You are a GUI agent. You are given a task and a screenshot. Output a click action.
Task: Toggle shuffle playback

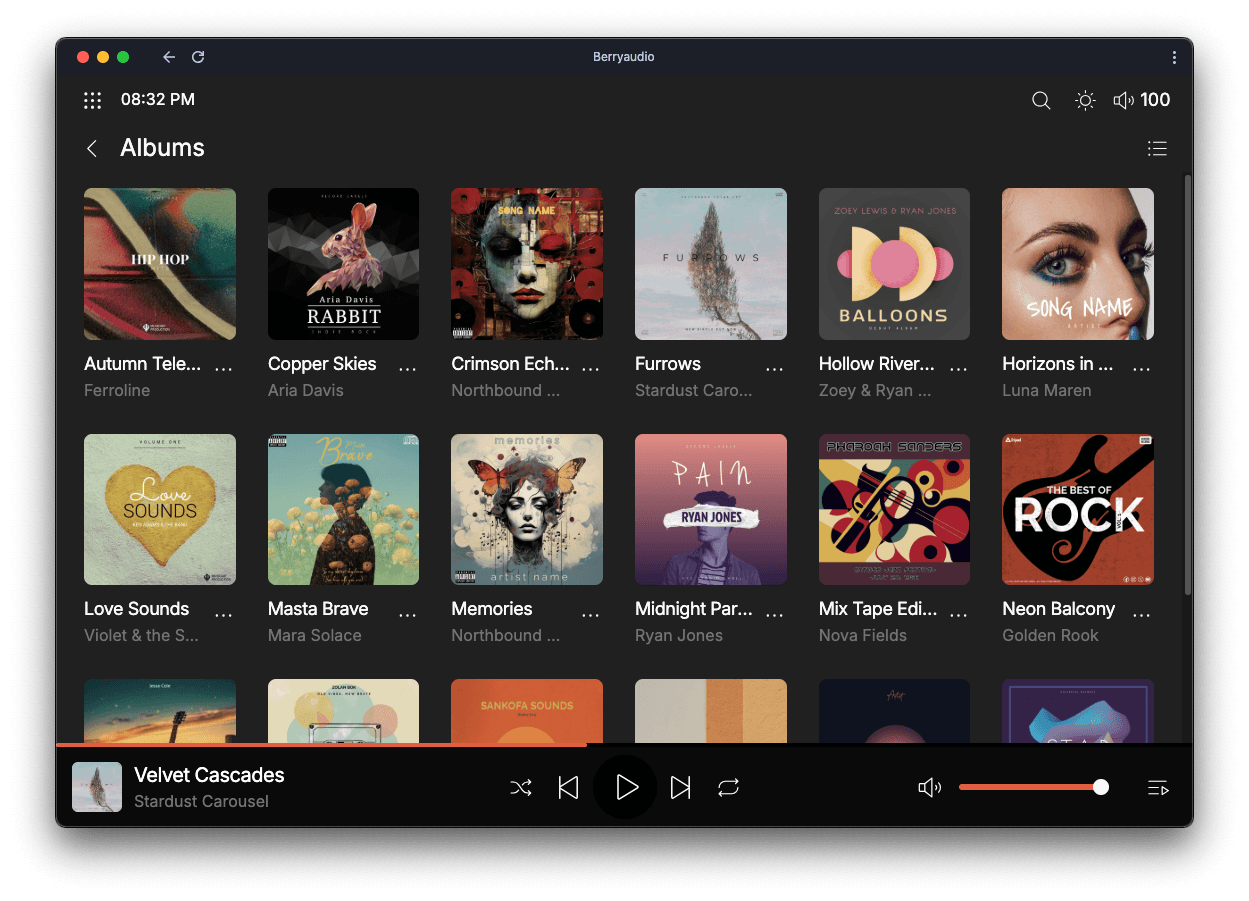[x=521, y=788]
